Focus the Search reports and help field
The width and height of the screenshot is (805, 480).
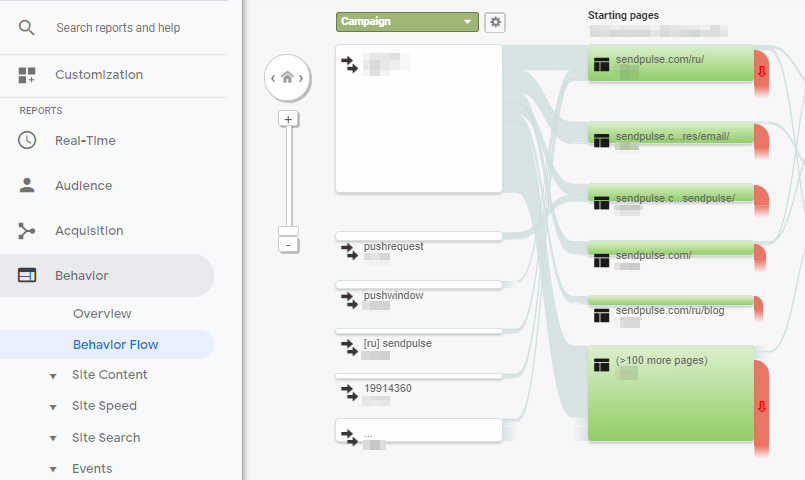(118, 28)
